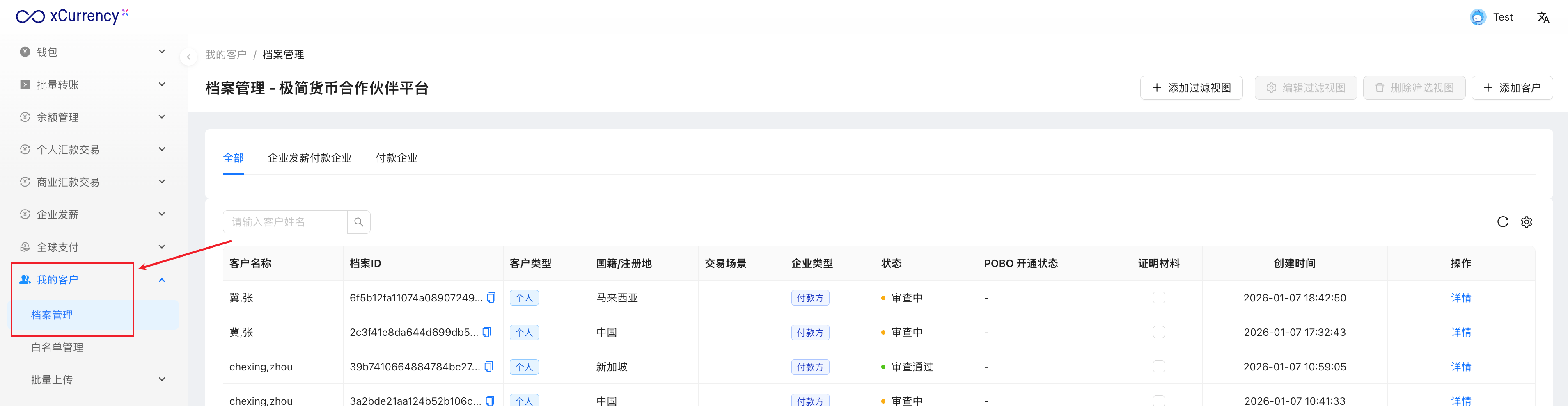Expand the 批量转账 menu chevron
The width and height of the screenshot is (1568, 406).
tap(162, 84)
